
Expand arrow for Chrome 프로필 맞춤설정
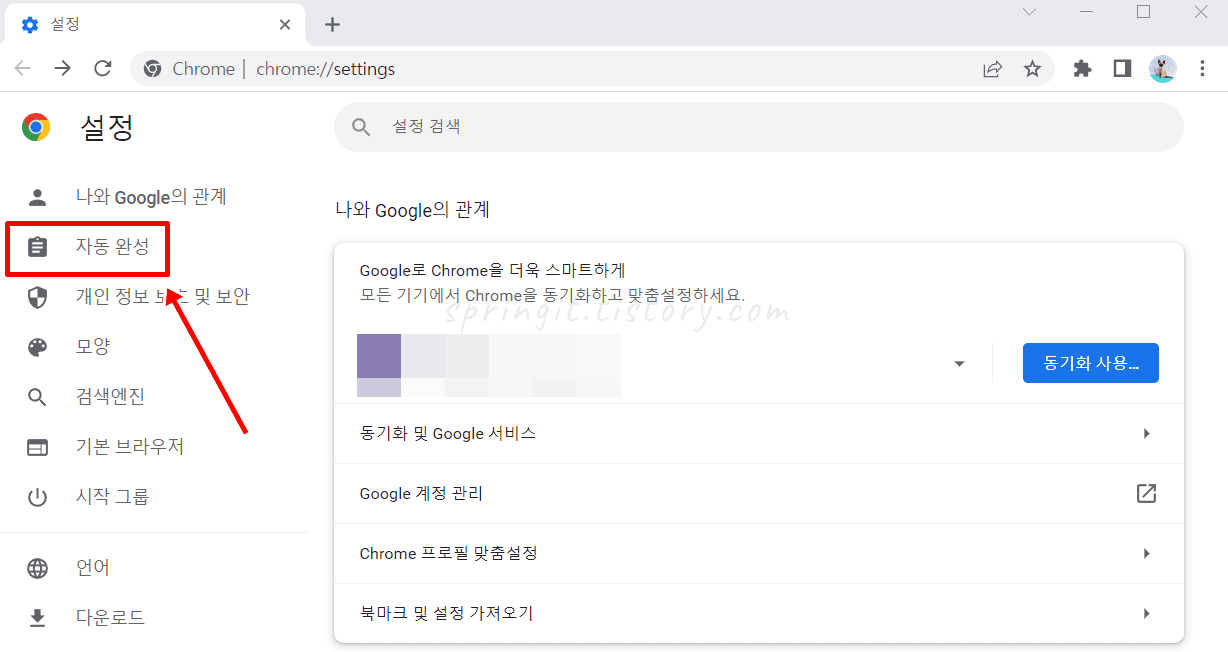point(1147,554)
